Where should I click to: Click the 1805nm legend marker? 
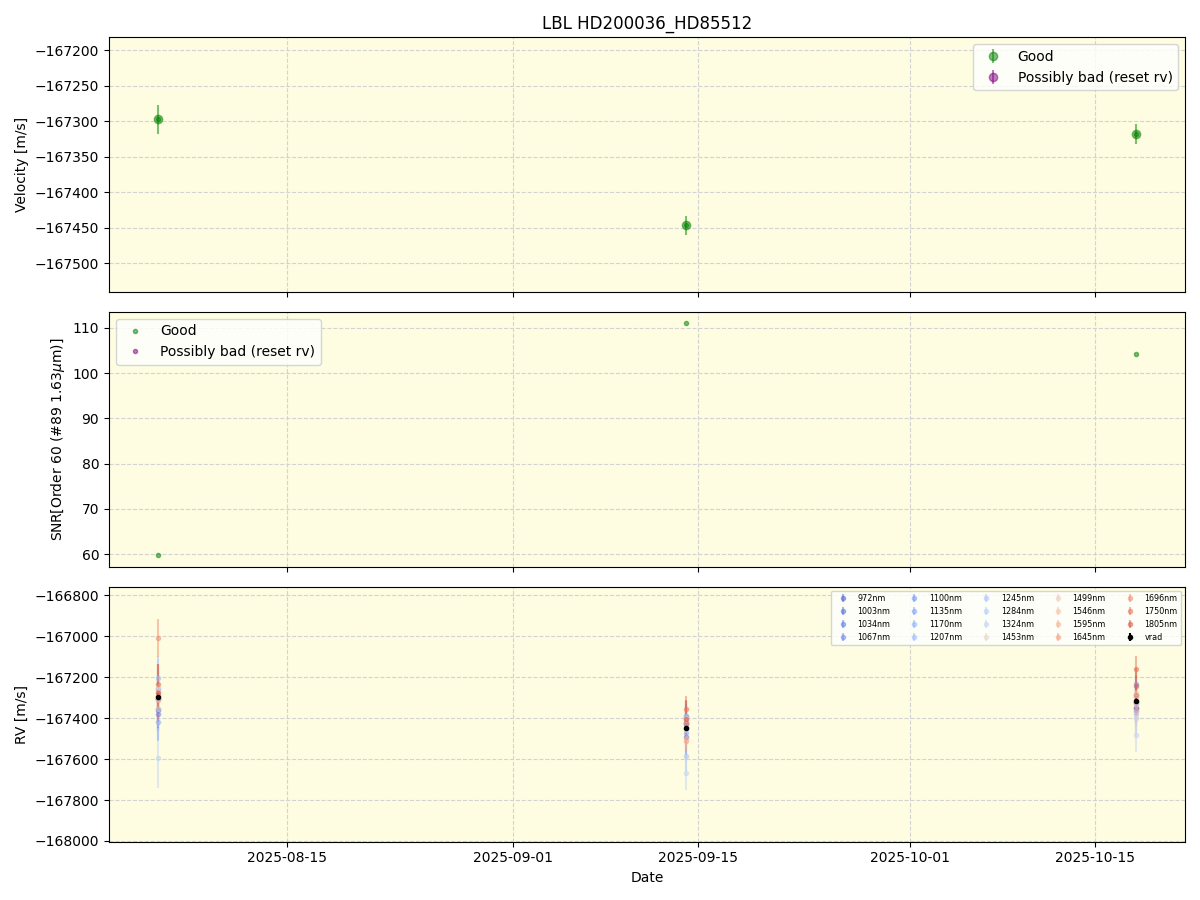[1131, 624]
